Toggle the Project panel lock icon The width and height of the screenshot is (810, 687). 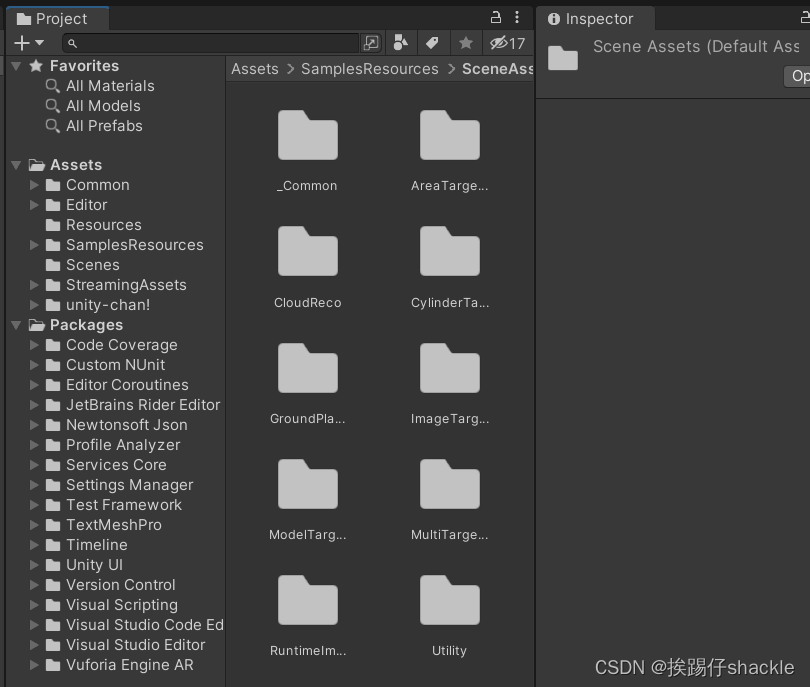pyautogui.click(x=495, y=18)
